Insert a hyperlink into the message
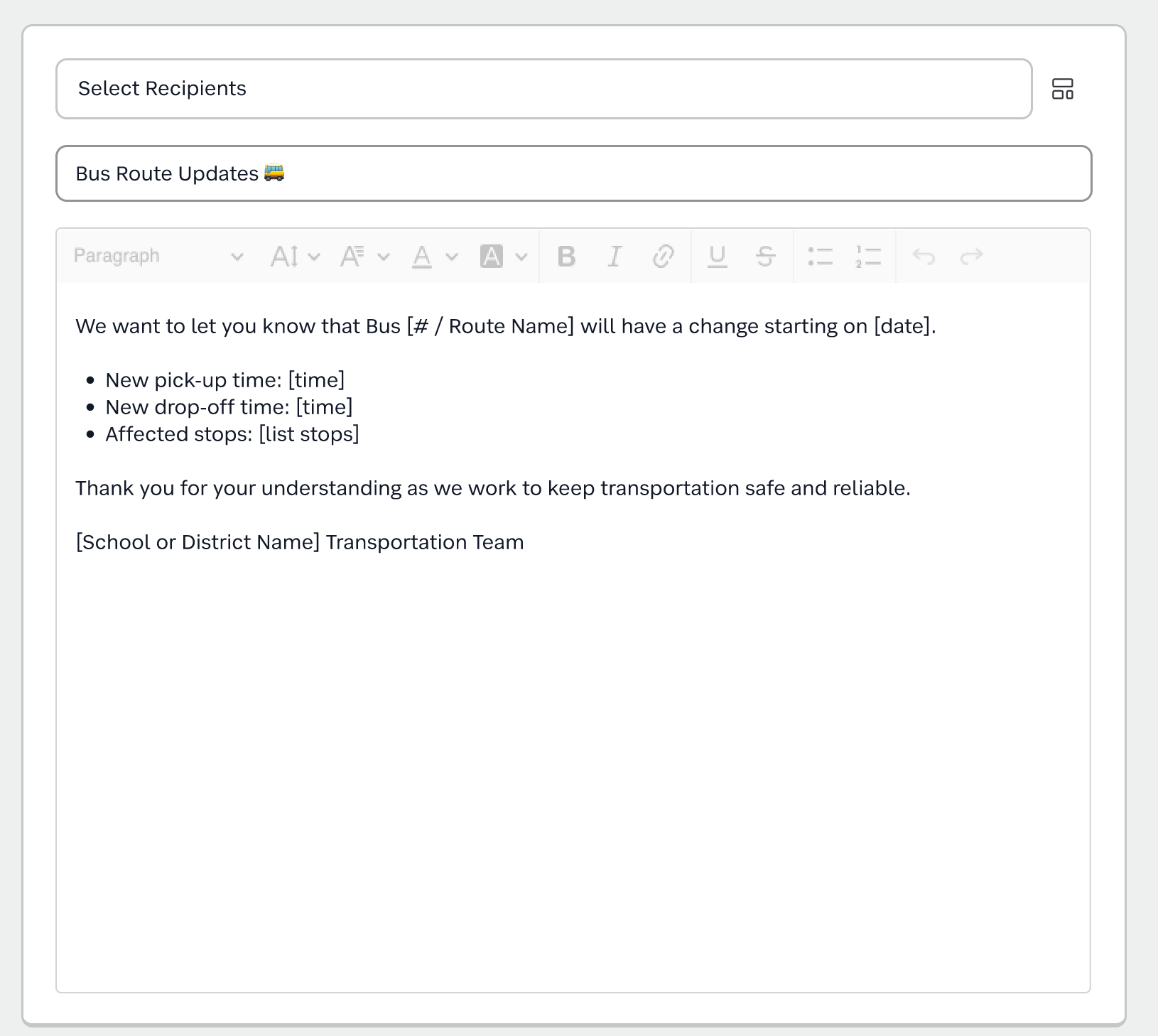 pos(664,257)
